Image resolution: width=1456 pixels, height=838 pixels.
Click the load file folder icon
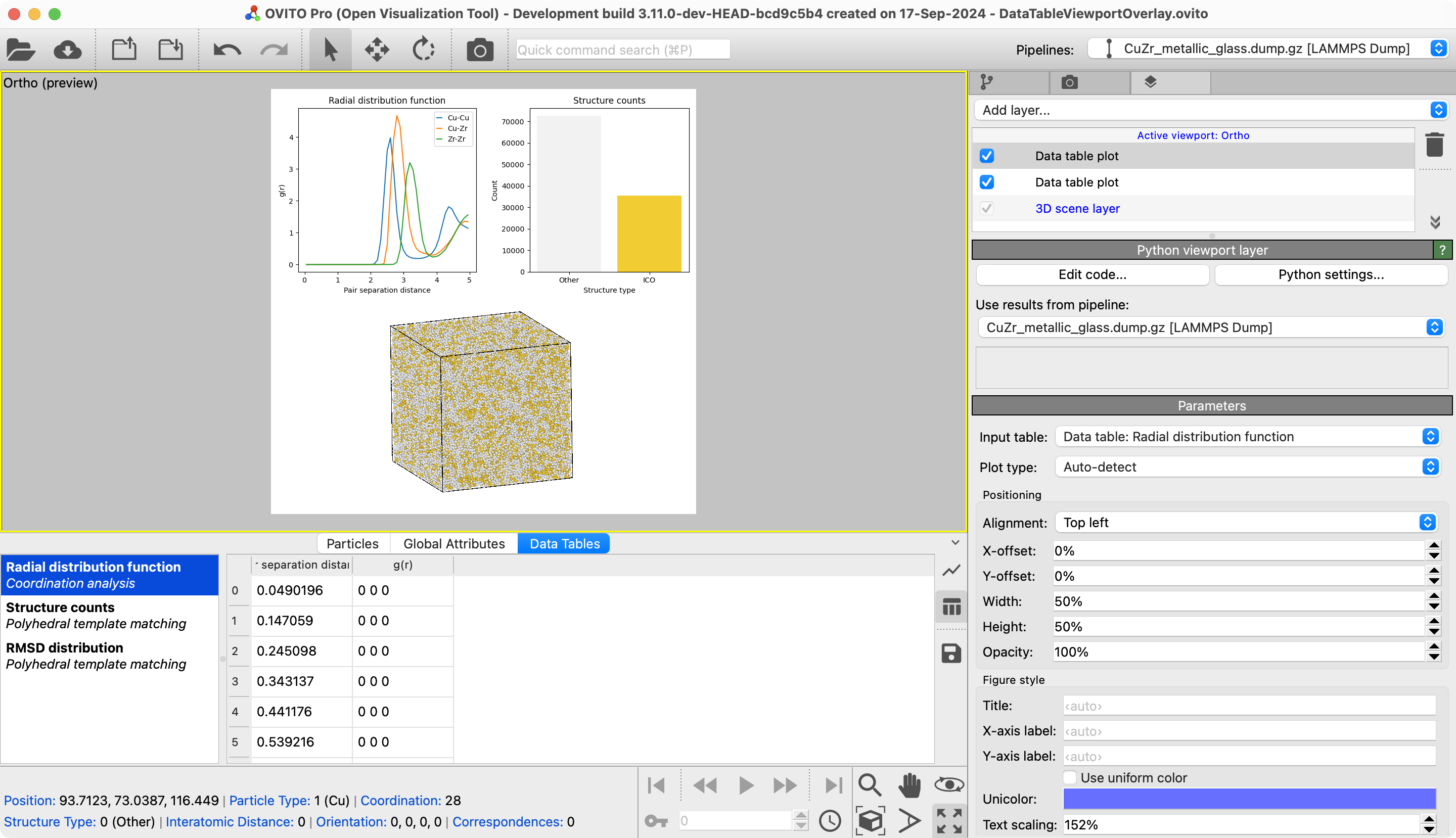(x=21, y=50)
